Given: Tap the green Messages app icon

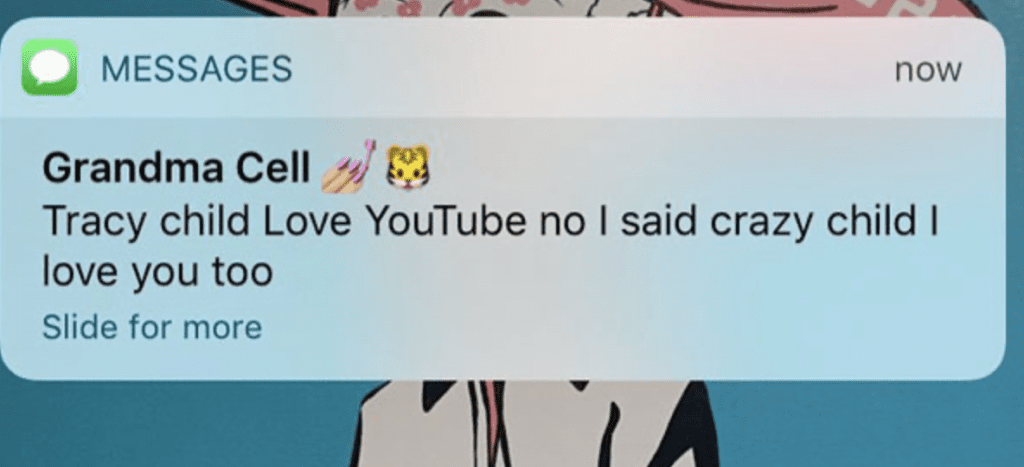Looking at the screenshot, I should 50,67.
